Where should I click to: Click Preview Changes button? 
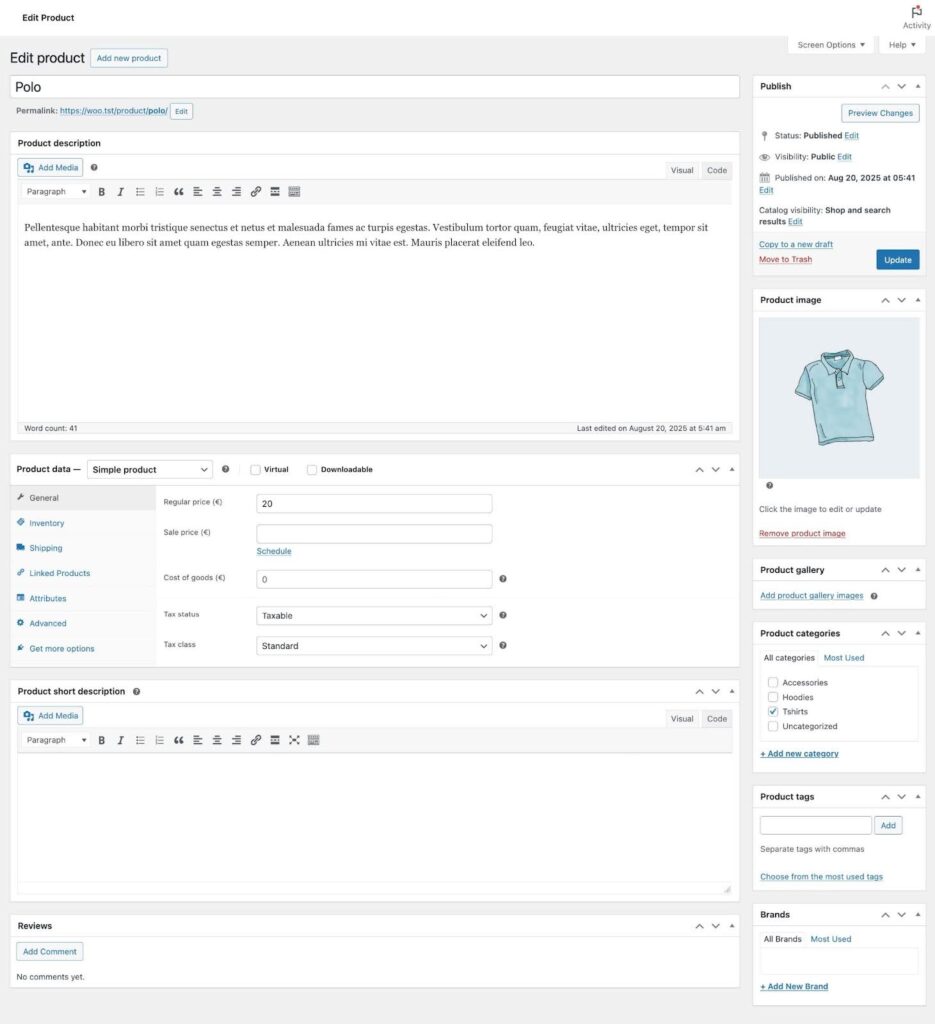[x=880, y=113]
